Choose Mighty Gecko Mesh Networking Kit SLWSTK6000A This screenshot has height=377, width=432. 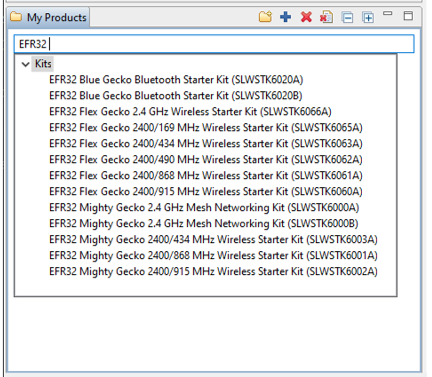[204, 208]
